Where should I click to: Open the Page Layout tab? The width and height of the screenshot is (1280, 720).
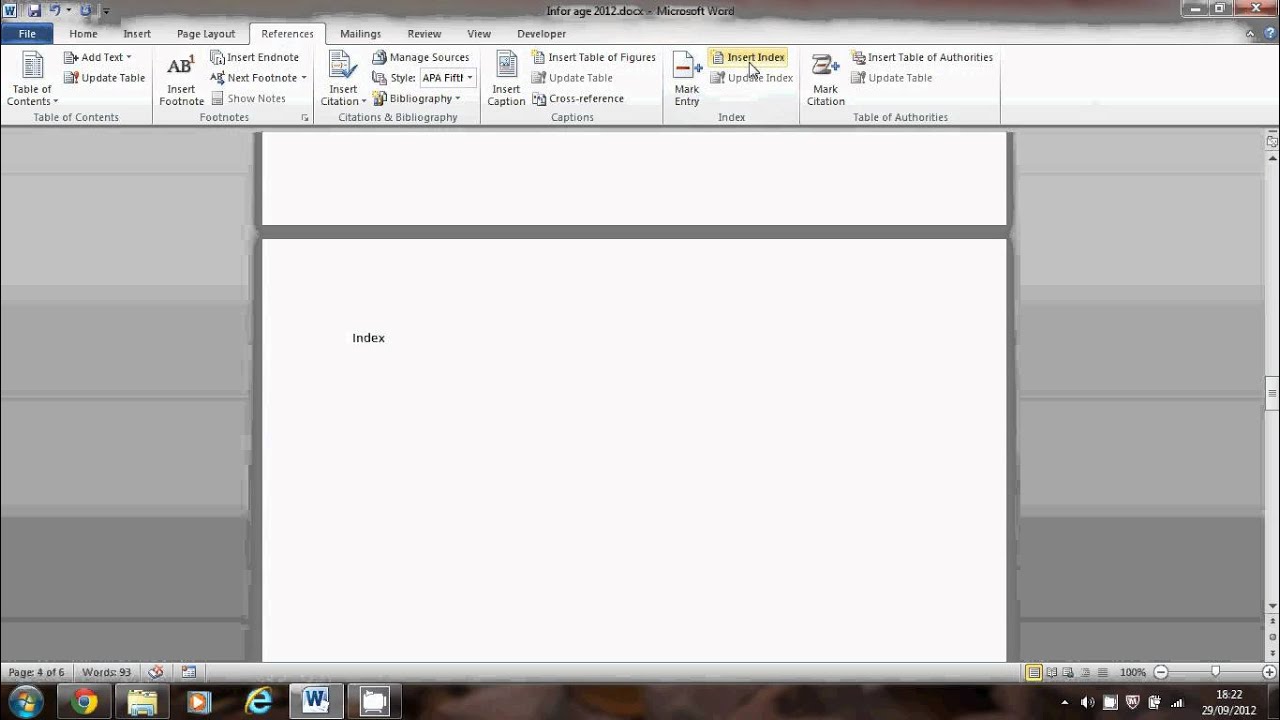pos(206,34)
